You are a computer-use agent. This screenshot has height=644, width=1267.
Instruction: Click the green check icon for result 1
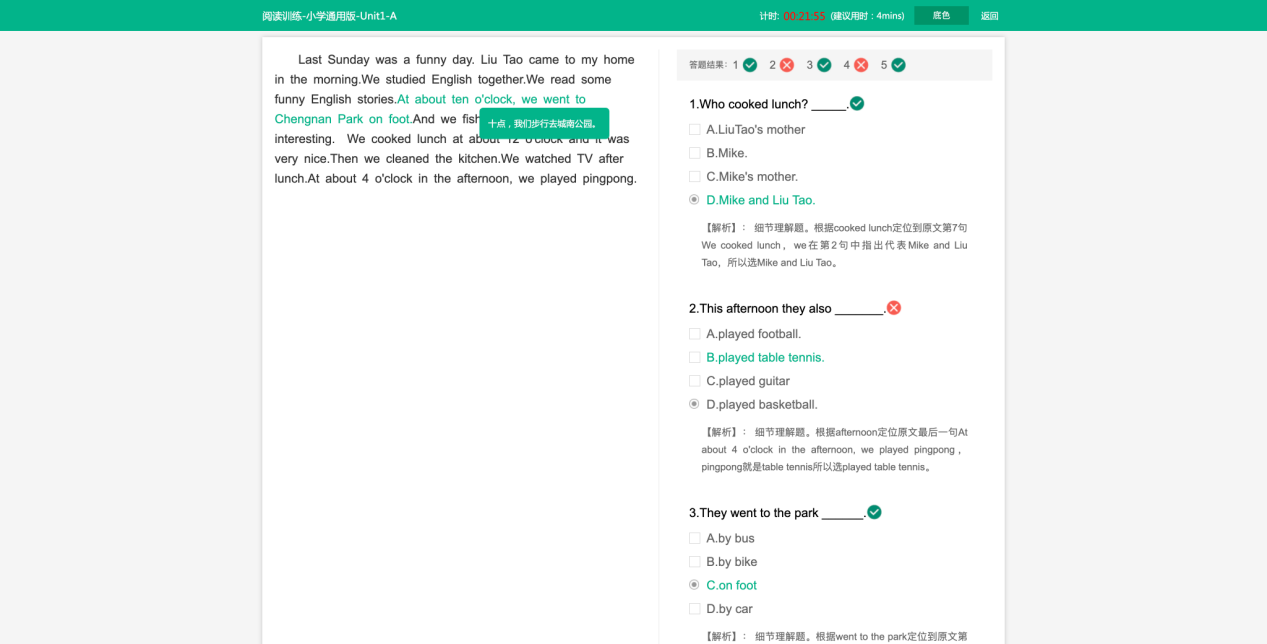[x=750, y=65]
